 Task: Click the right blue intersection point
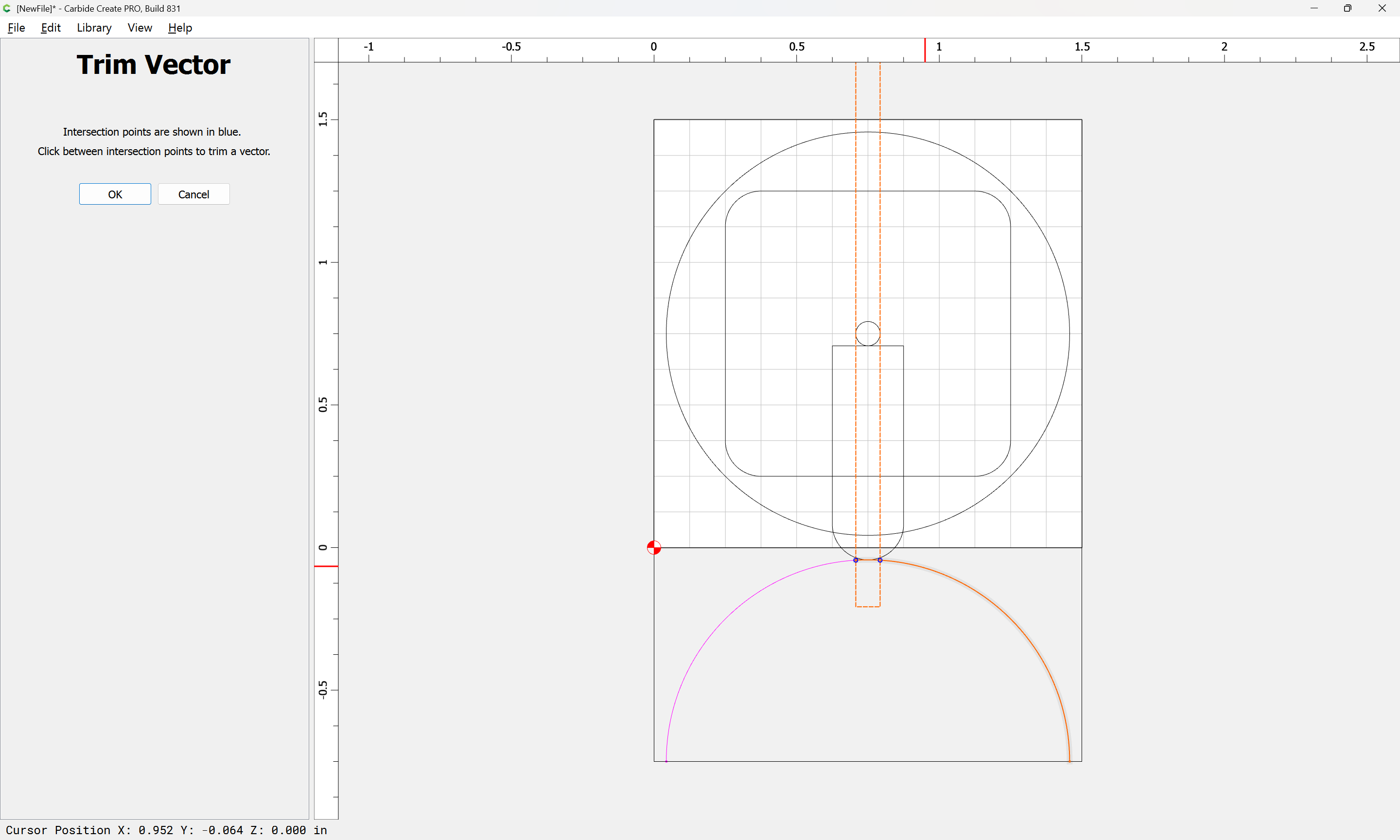pos(880,560)
